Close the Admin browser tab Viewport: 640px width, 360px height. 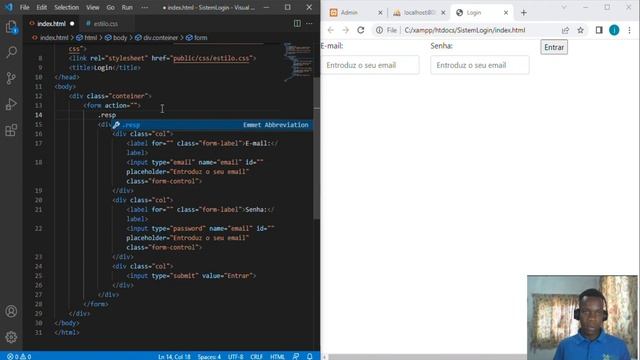[x=380, y=13]
